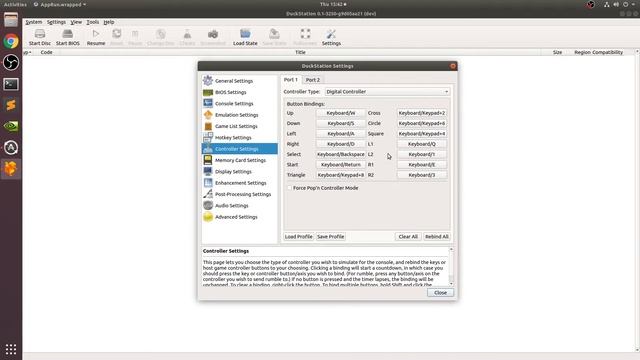Rebind the Left button binding
This screenshot has height=360, width=640.
click(x=341, y=133)
